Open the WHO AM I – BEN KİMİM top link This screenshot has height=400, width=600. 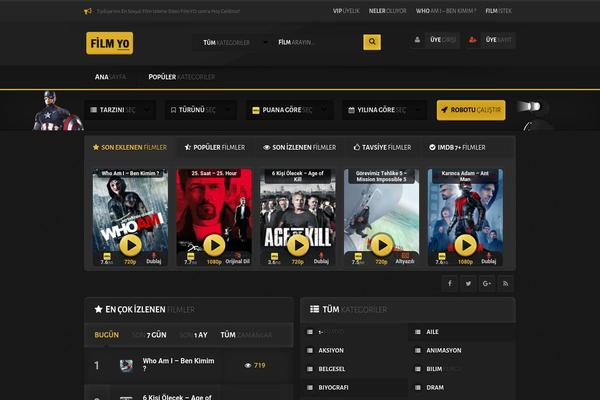[x=446, y=11]
